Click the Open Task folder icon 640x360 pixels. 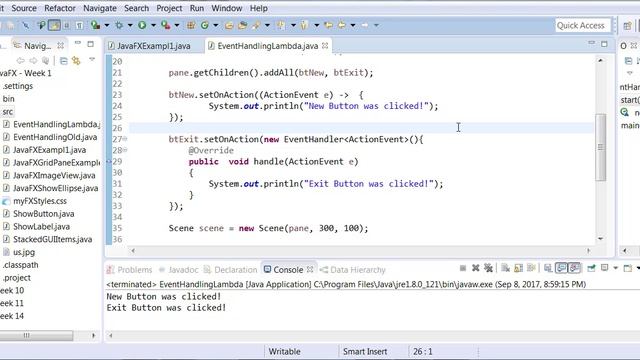(x=242, y=25)
